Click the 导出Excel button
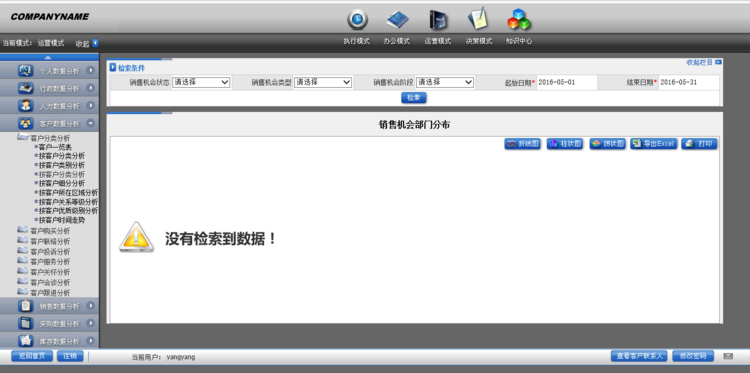750x373 pixels. [x=653, y=143]
